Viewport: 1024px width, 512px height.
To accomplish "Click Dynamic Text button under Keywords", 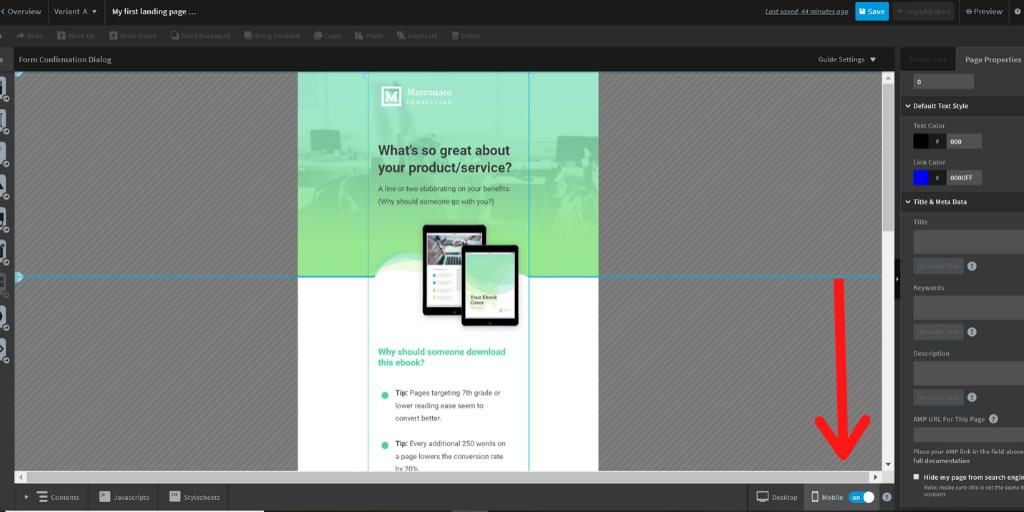I will click(x=938, y=332).
